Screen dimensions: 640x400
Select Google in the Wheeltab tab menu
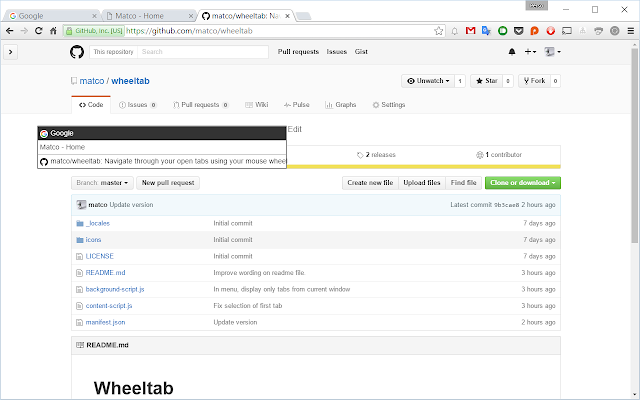162,133
